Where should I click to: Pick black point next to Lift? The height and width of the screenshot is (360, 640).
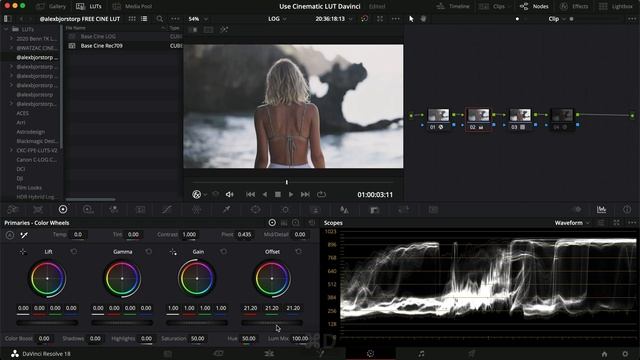[x=23, y=252]
